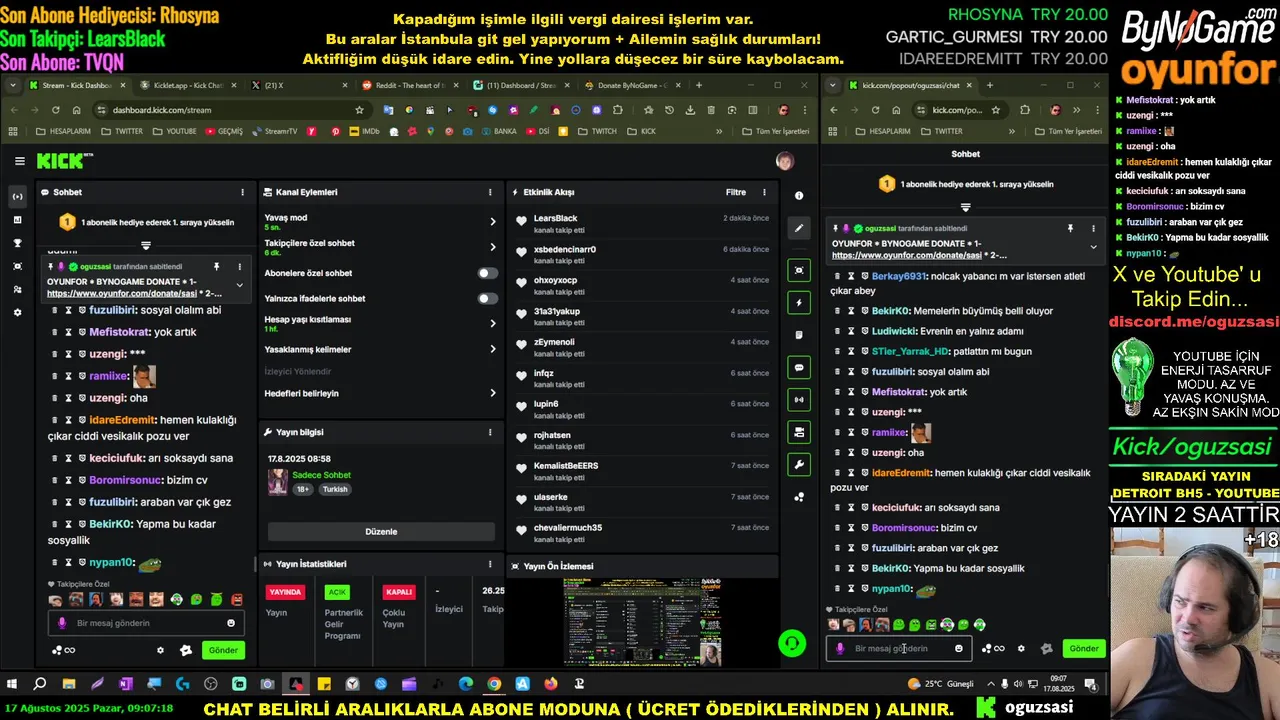The width and height of the screenshot is (1280, 720).
Task: Click Gönder in popout chat
Action: point(1084,648)
